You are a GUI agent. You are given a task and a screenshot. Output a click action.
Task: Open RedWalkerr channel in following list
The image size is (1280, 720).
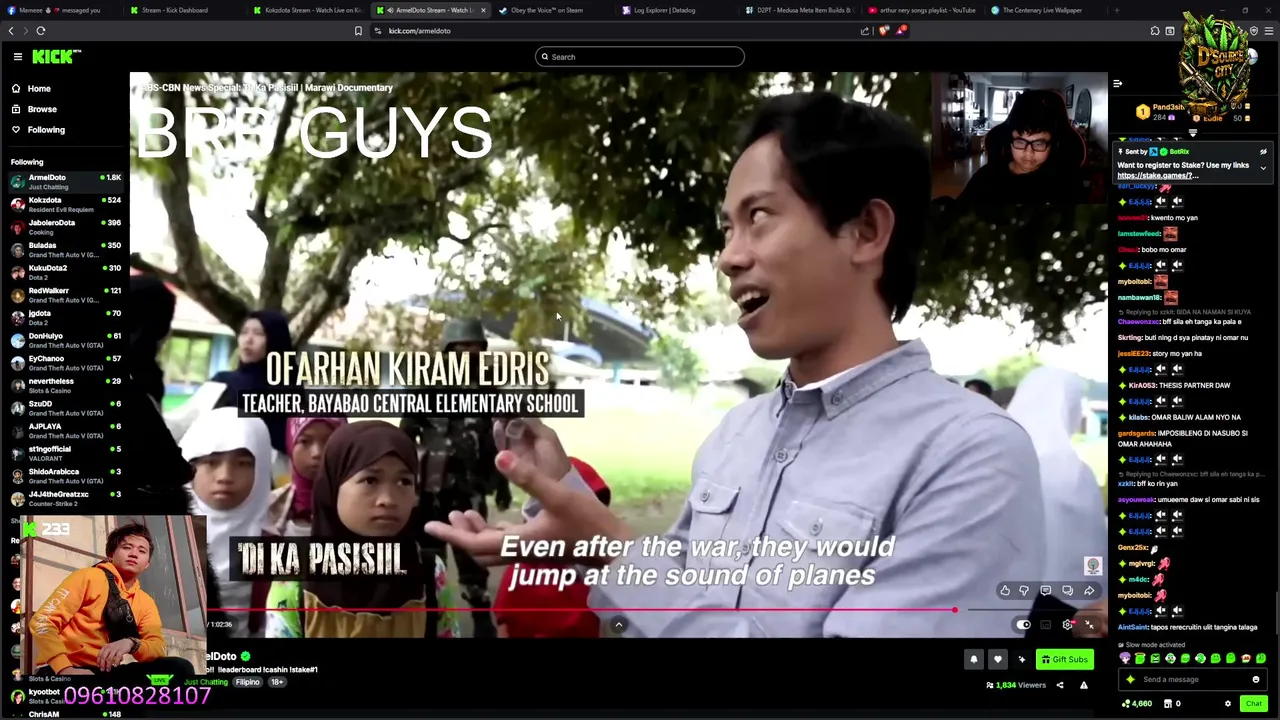click(x=65, y=295)
